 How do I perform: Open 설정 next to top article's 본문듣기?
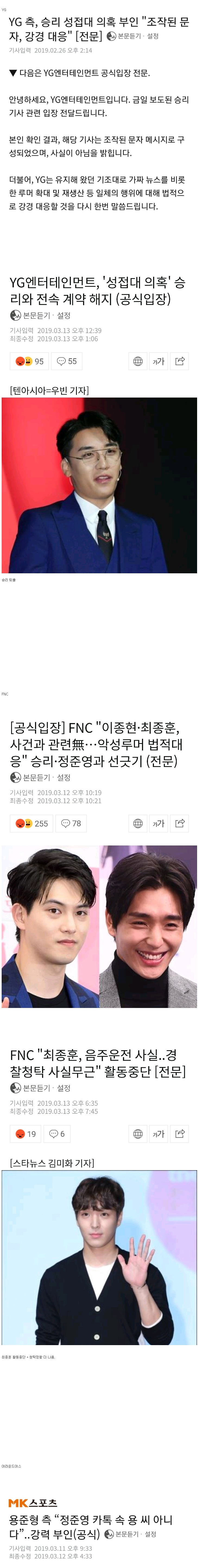tap(153, 37)
